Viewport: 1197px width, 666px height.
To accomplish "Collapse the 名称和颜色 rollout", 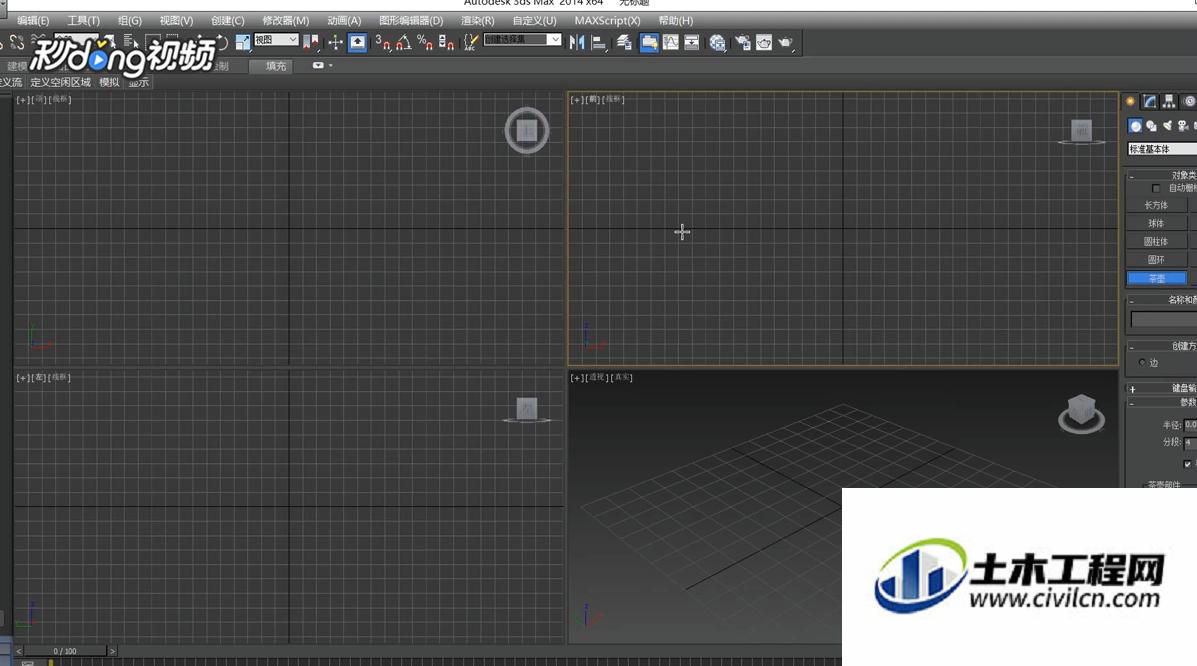I will click(1163, 299).
